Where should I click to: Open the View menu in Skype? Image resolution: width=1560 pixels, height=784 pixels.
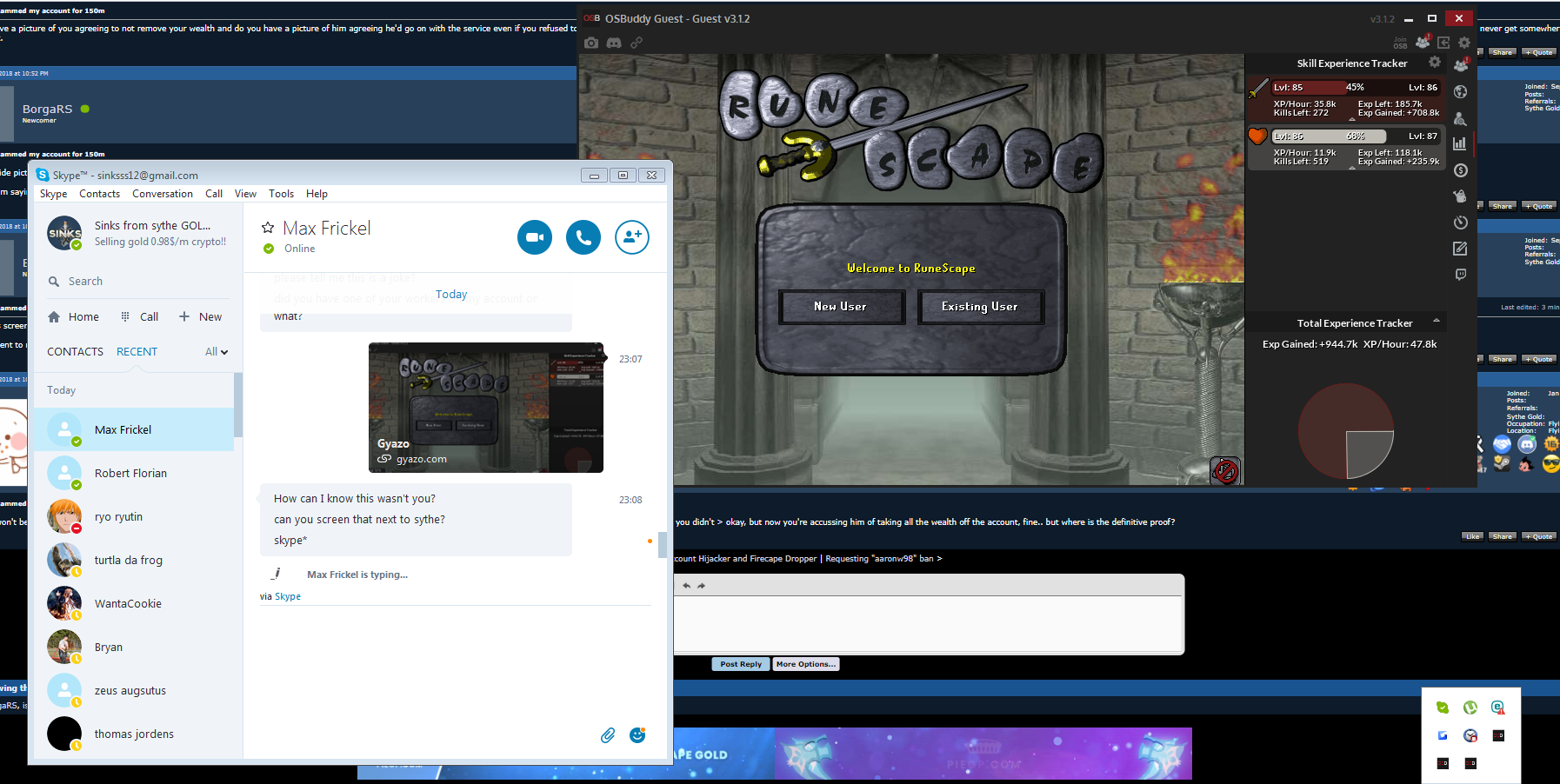(x=245, y=194)
